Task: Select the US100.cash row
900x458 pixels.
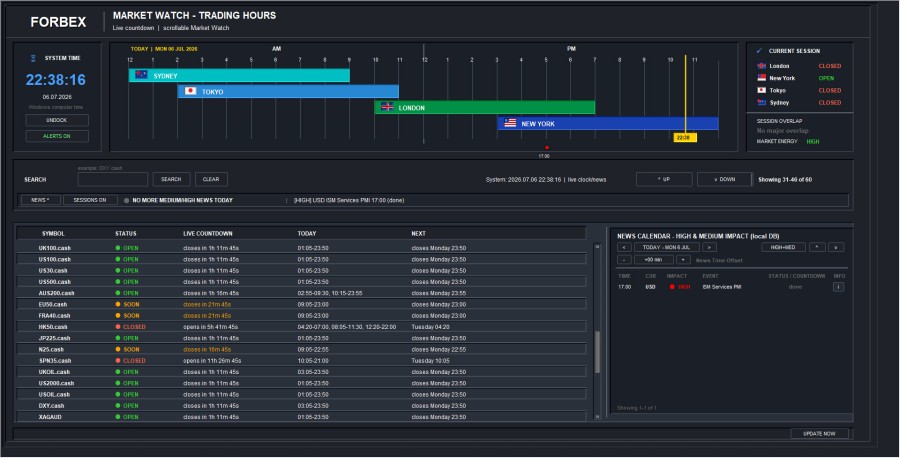Action: [x=301, y=259]
